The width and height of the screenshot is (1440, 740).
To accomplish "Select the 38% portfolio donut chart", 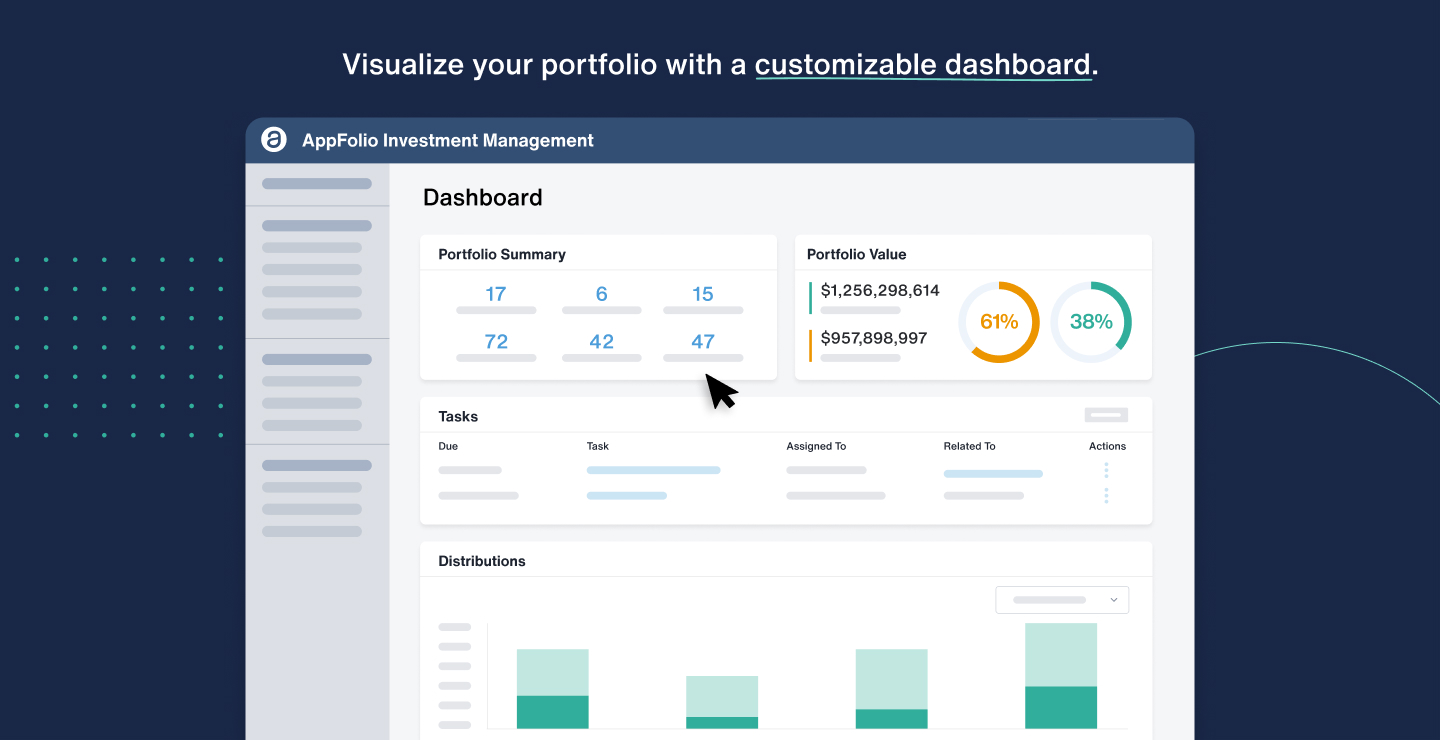I will coord(1091,321).
